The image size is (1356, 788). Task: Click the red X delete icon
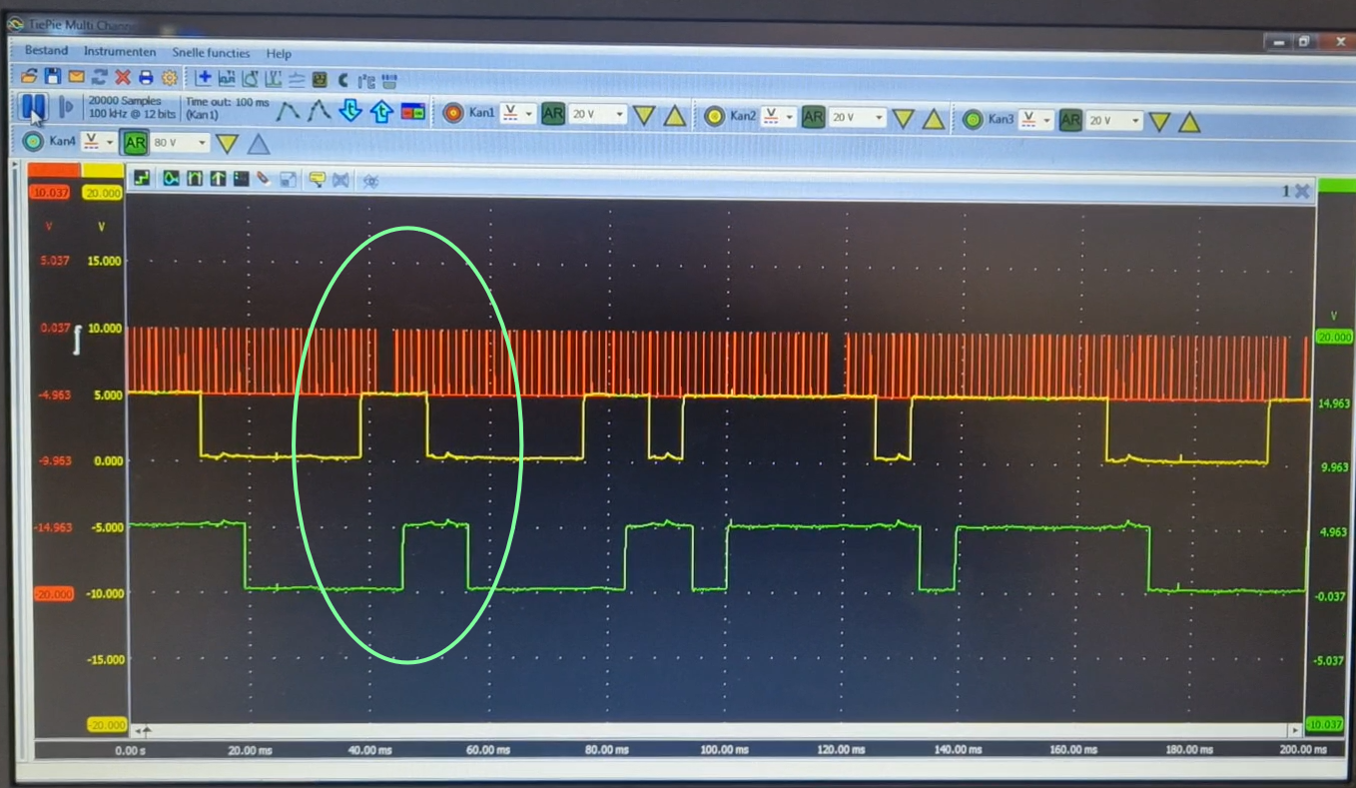(123, 78)
